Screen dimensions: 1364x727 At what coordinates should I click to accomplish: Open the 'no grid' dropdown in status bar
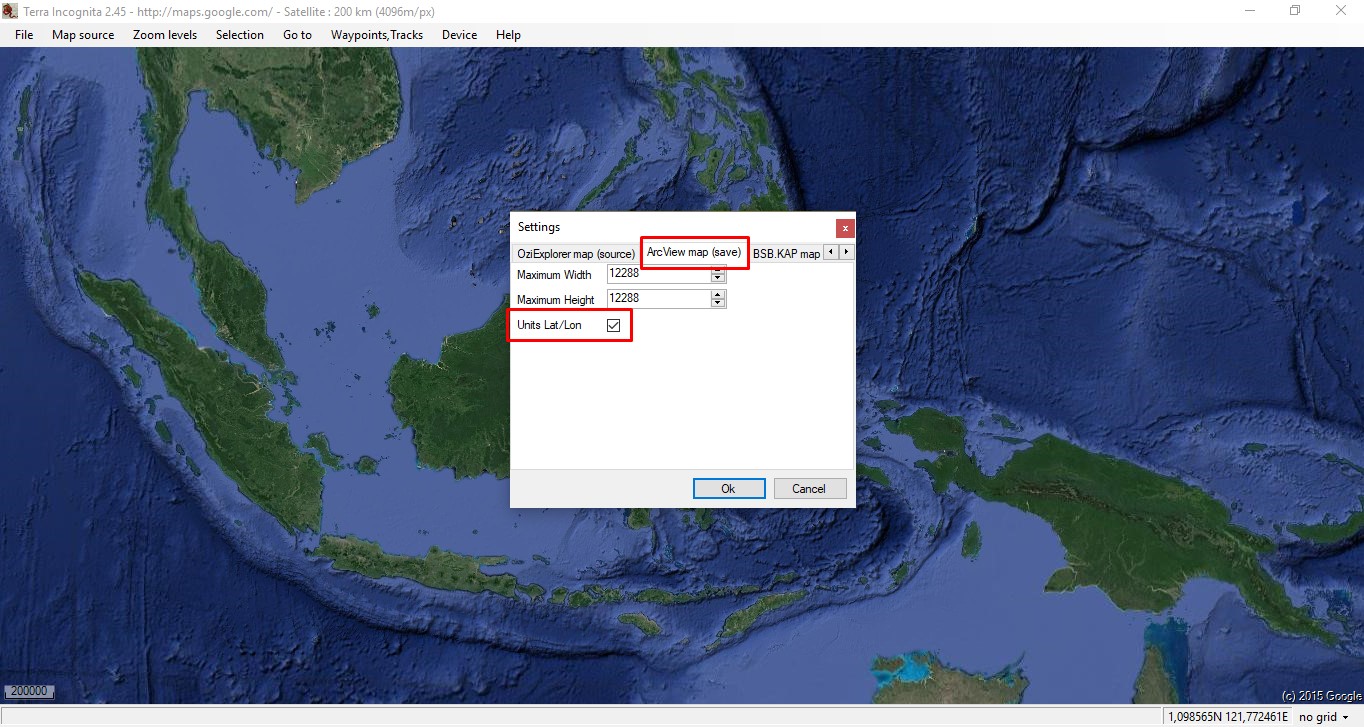pos(1324,717)
